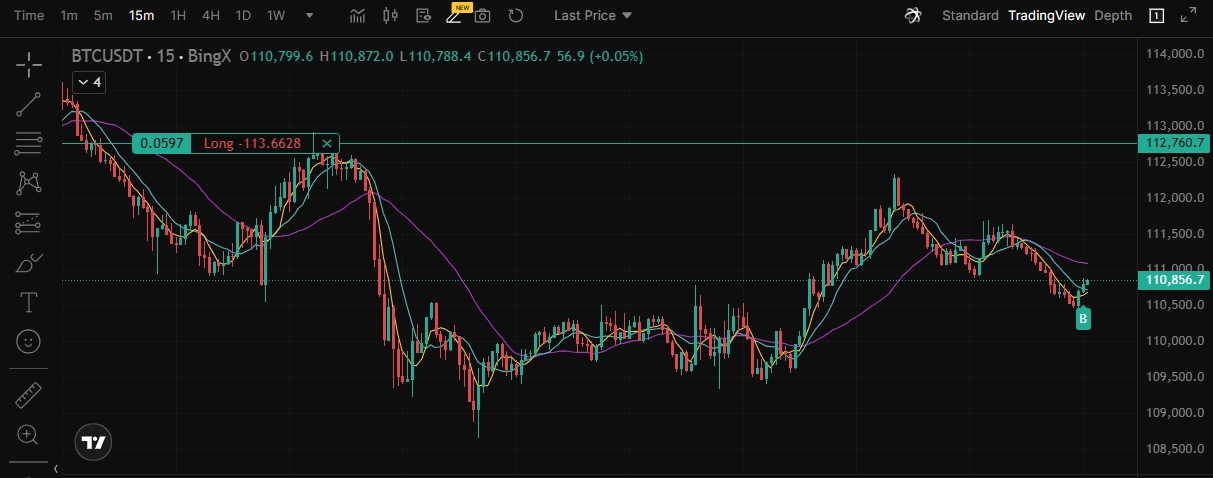Open the emoji icons tool
This screenshot has height=478, width=1213.
29,341
